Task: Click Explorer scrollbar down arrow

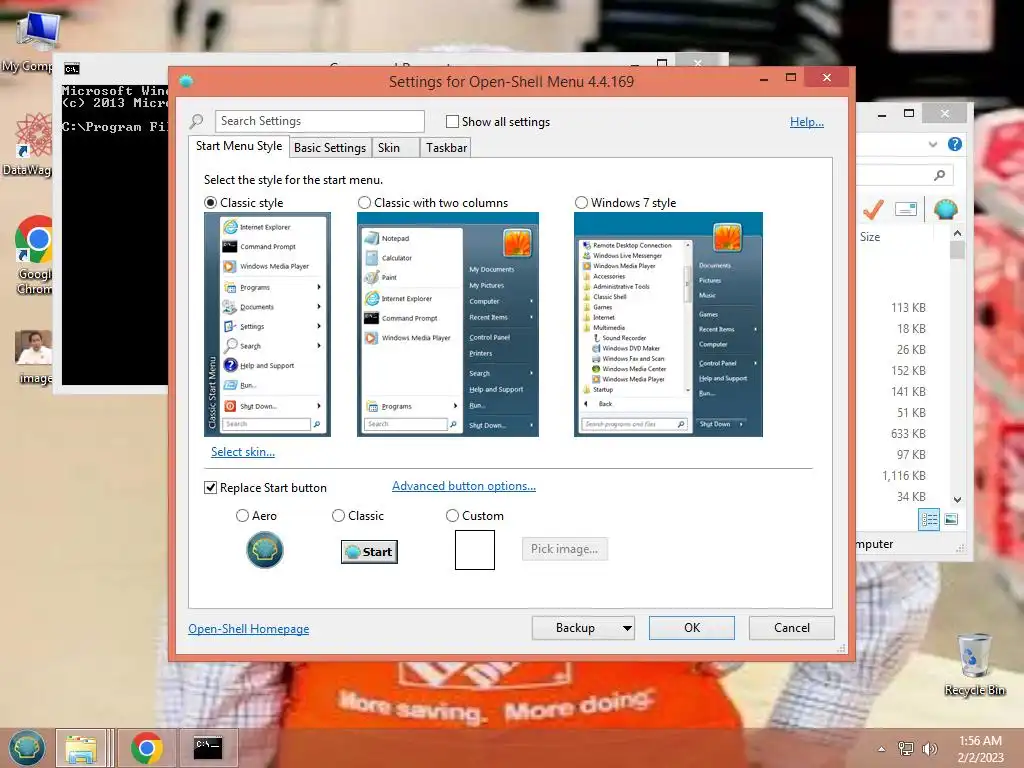Action: tap(957, 500)
